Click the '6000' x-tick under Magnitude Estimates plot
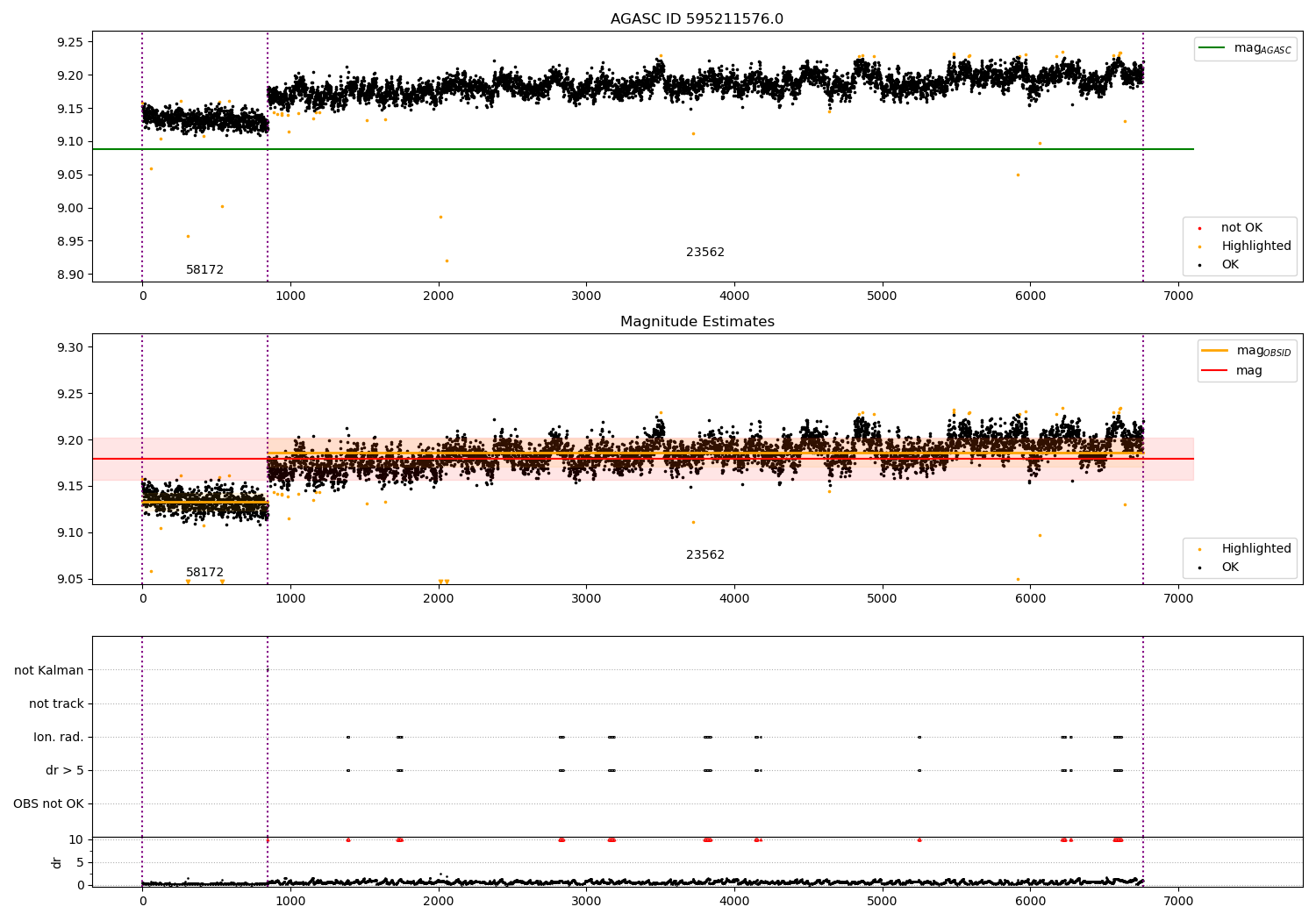 1030,599
